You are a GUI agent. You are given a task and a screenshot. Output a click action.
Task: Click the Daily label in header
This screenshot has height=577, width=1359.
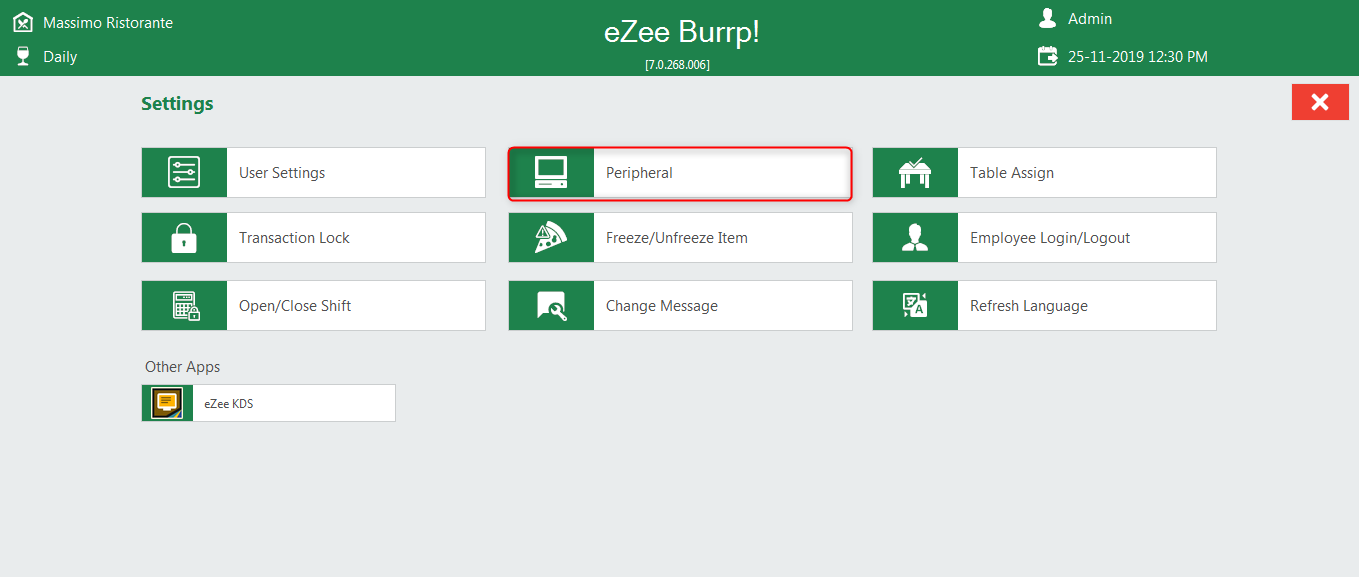[60, 57]
